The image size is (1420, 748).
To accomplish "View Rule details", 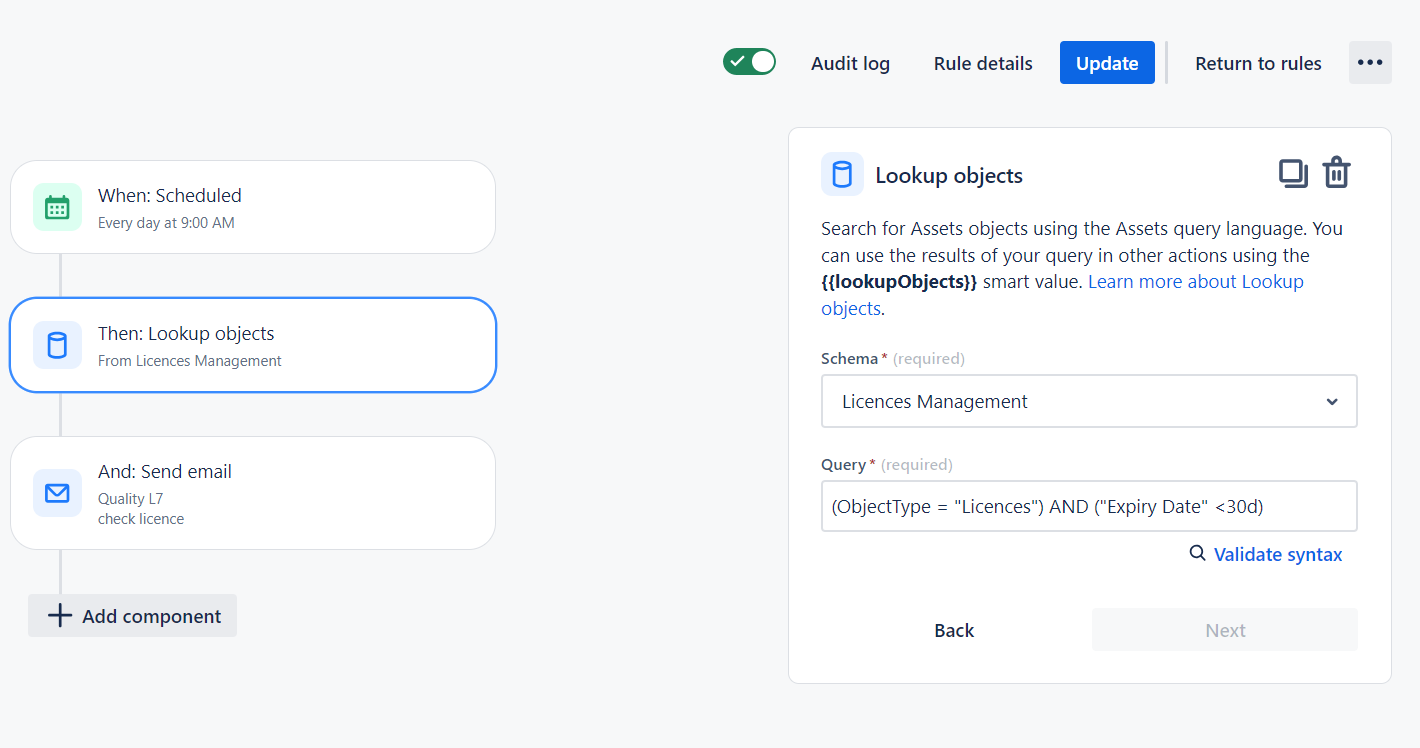I will click(982, 63).
